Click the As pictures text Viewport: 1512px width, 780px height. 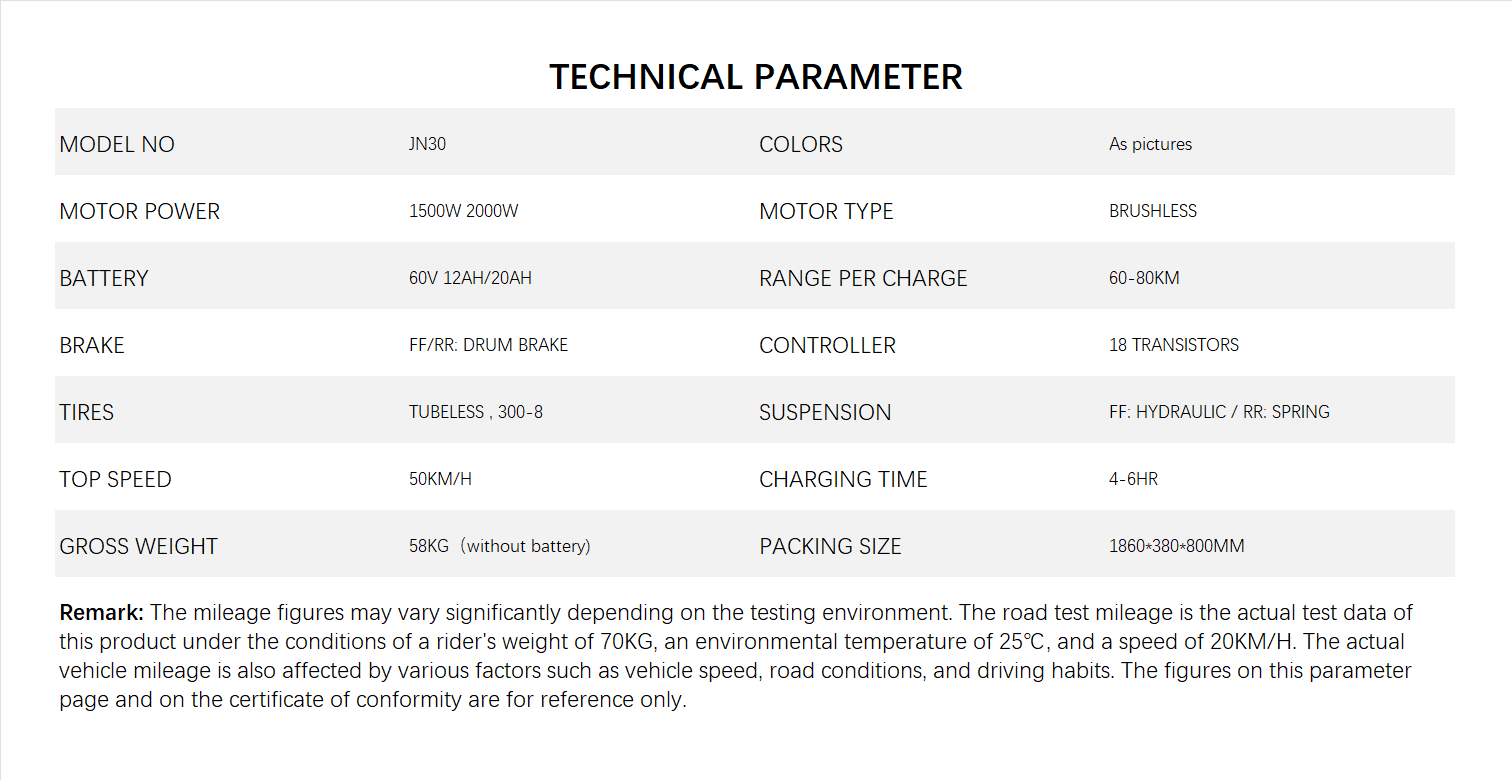[x=1150, y=144]
